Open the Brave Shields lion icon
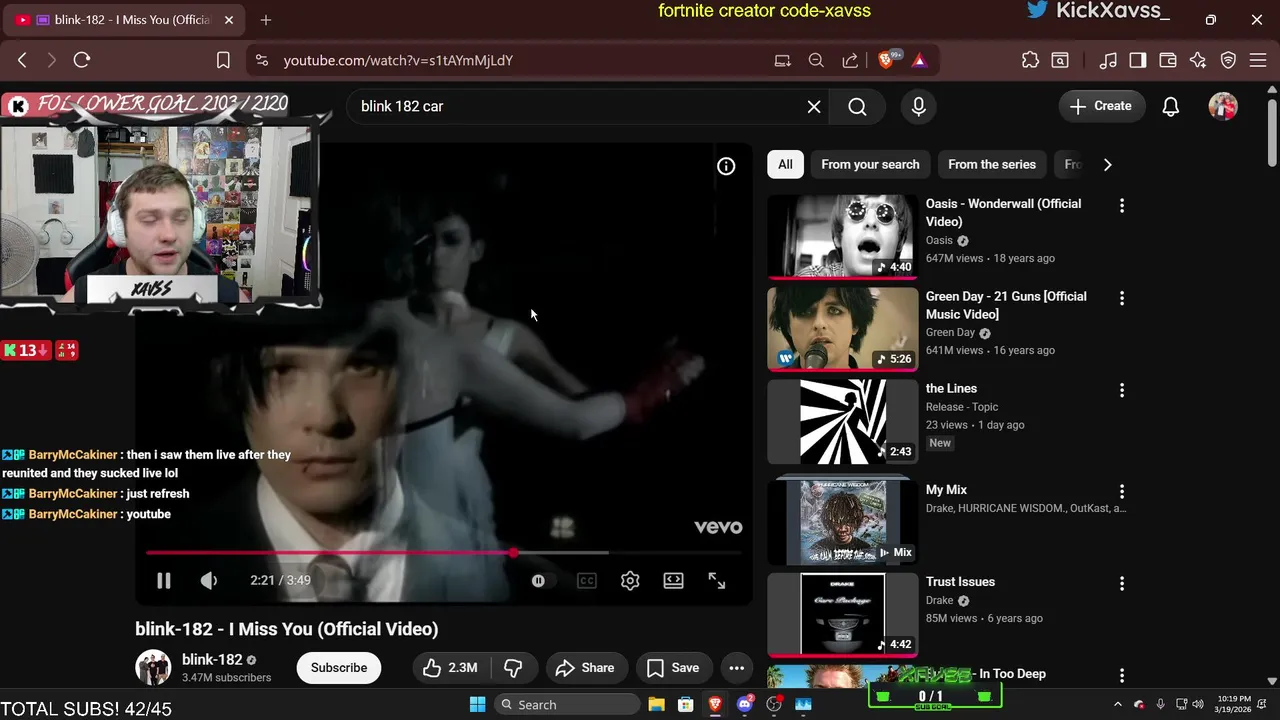Screen dimensions: 1280x720 click(886, 60)
